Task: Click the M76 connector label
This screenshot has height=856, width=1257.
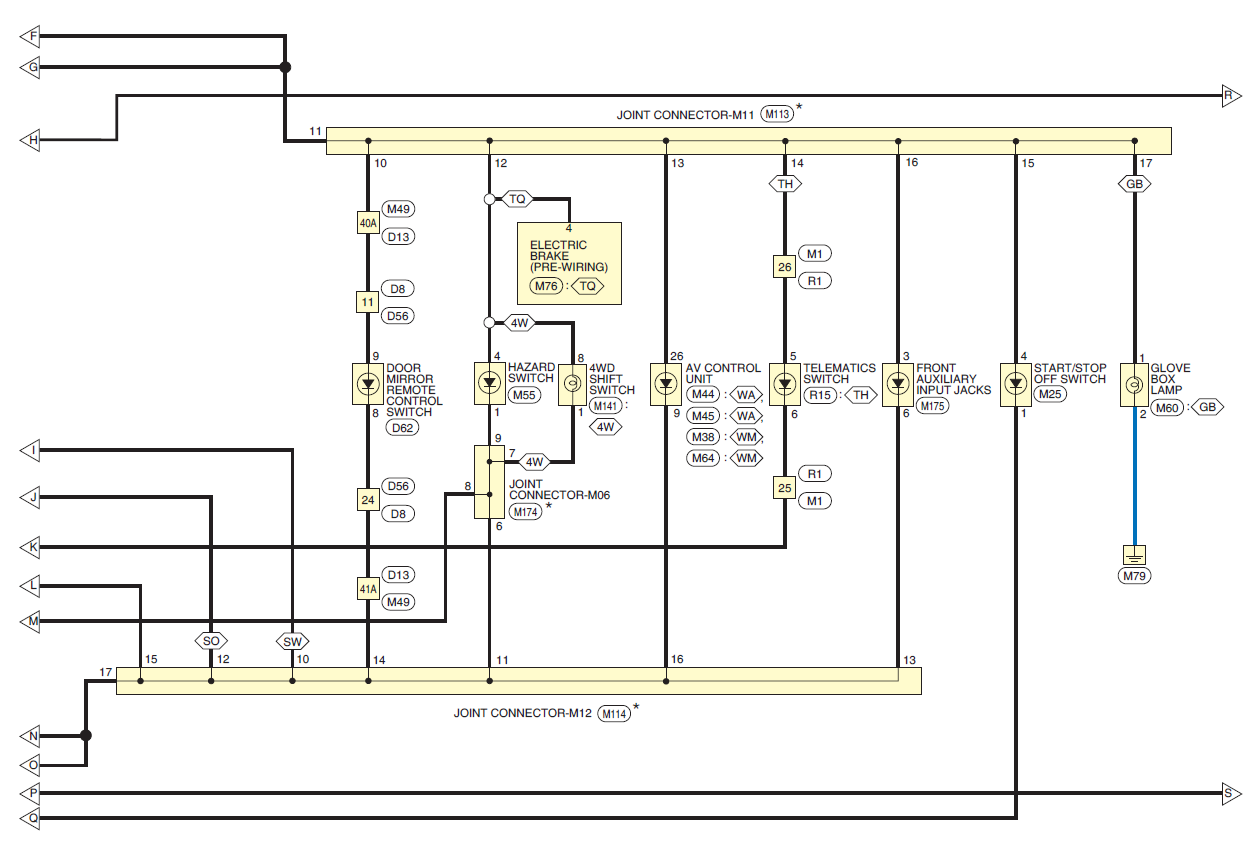Action: point(546,285)
